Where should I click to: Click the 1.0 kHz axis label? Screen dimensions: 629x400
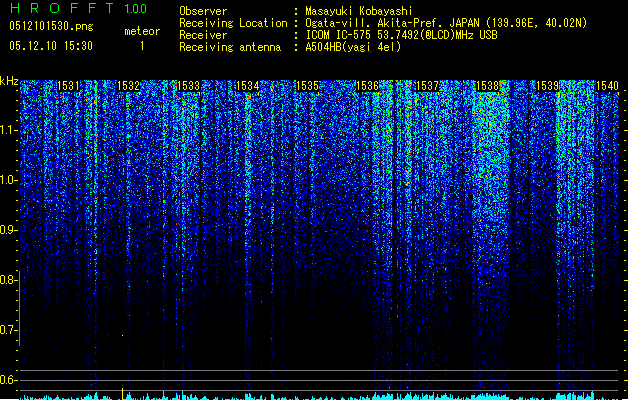(x=8, y=180)
